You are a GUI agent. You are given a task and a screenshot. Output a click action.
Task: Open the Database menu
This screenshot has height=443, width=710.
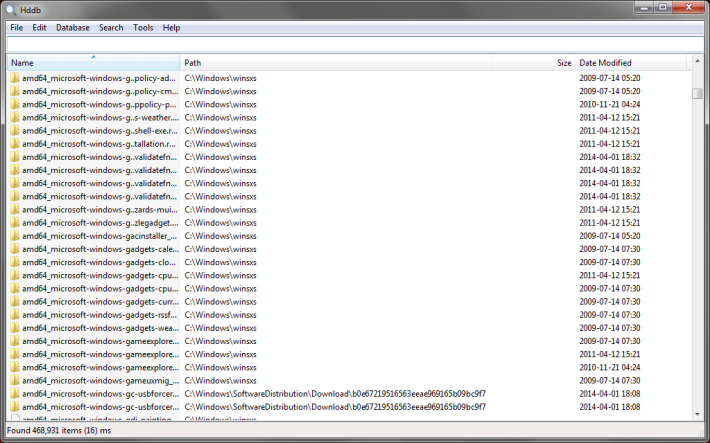click(73, 28)
